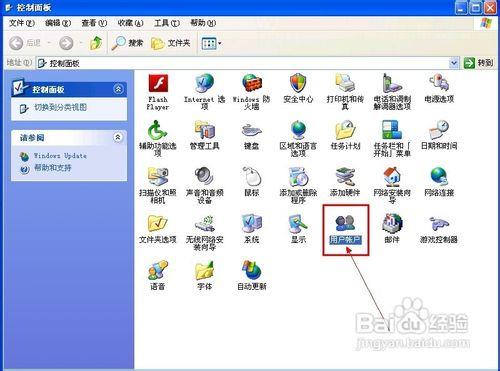
Task: Open 区域和语言选项 globe icon
Action: click(x=298, y=130)
